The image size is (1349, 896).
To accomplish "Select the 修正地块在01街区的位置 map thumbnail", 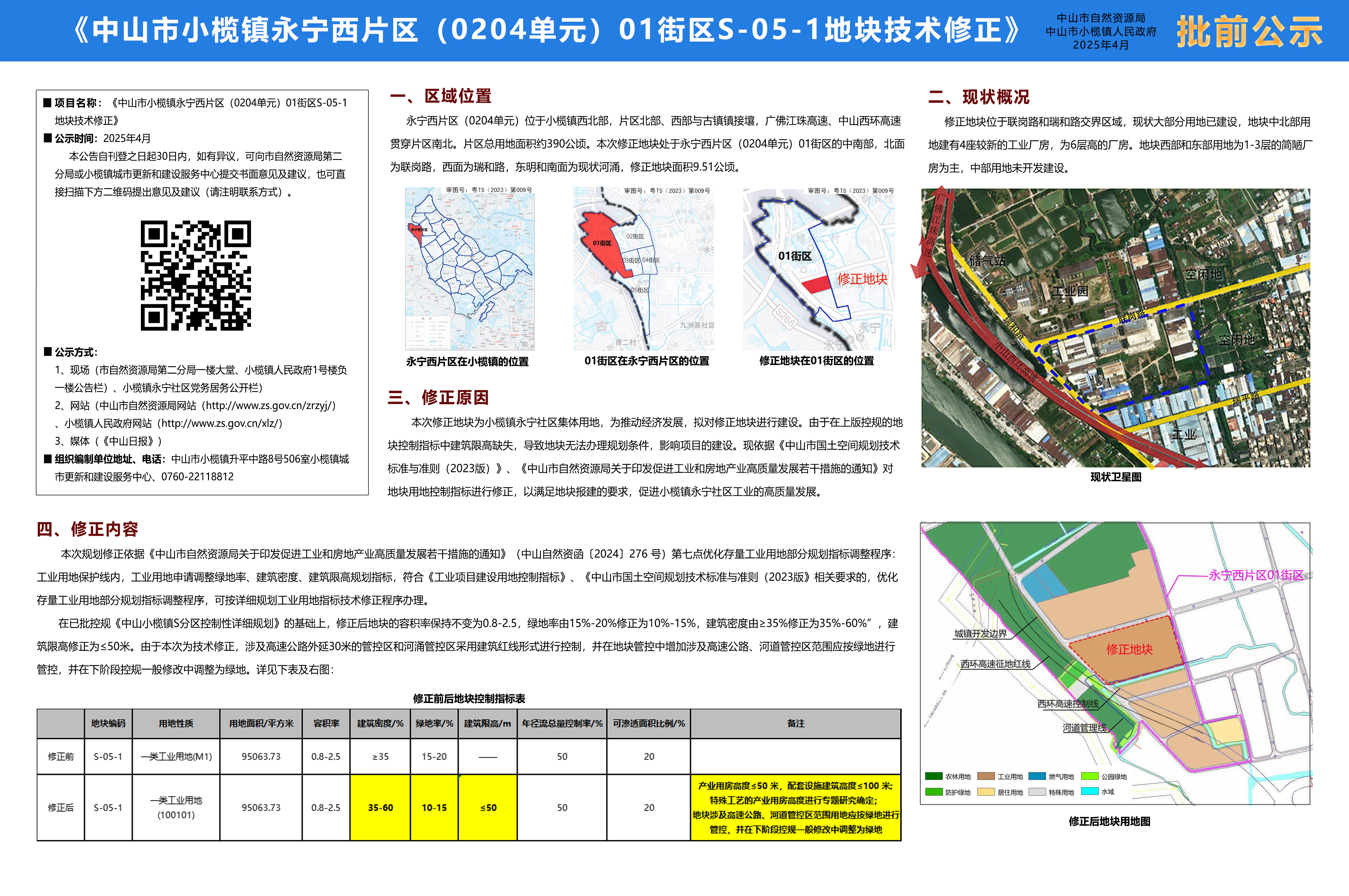I will 818,269.
